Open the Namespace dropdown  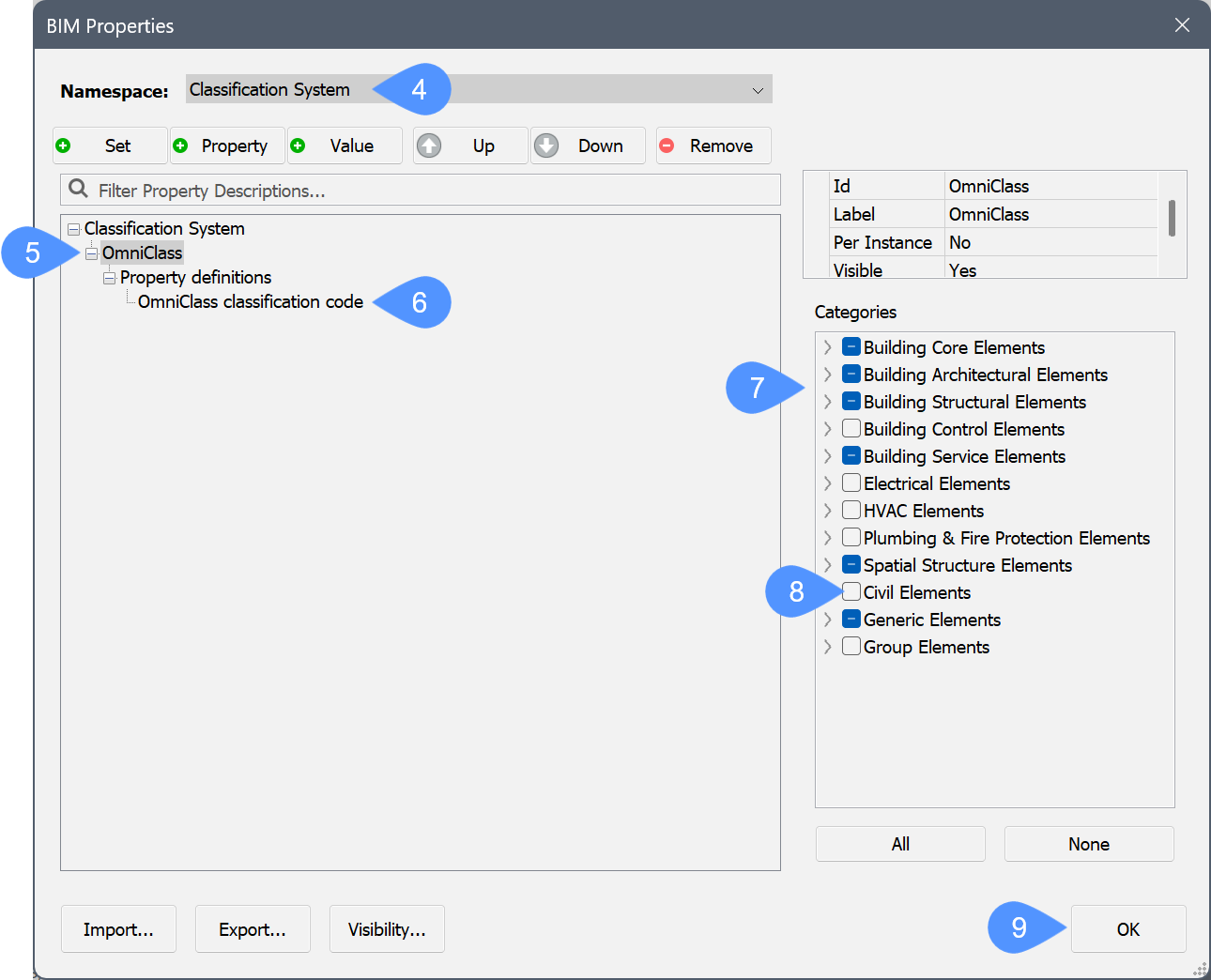757,90
